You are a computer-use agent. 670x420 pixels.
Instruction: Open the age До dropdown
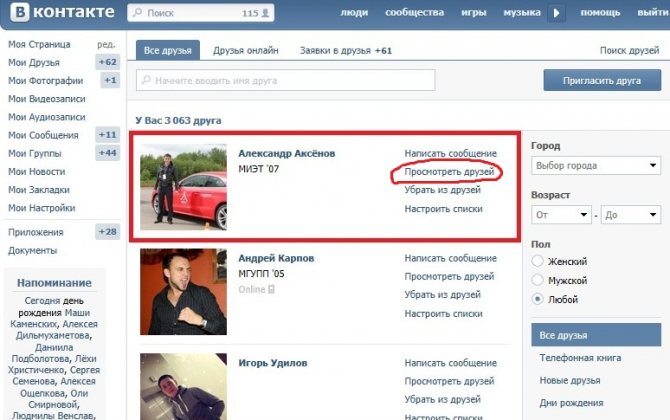[x=631, y=214]
